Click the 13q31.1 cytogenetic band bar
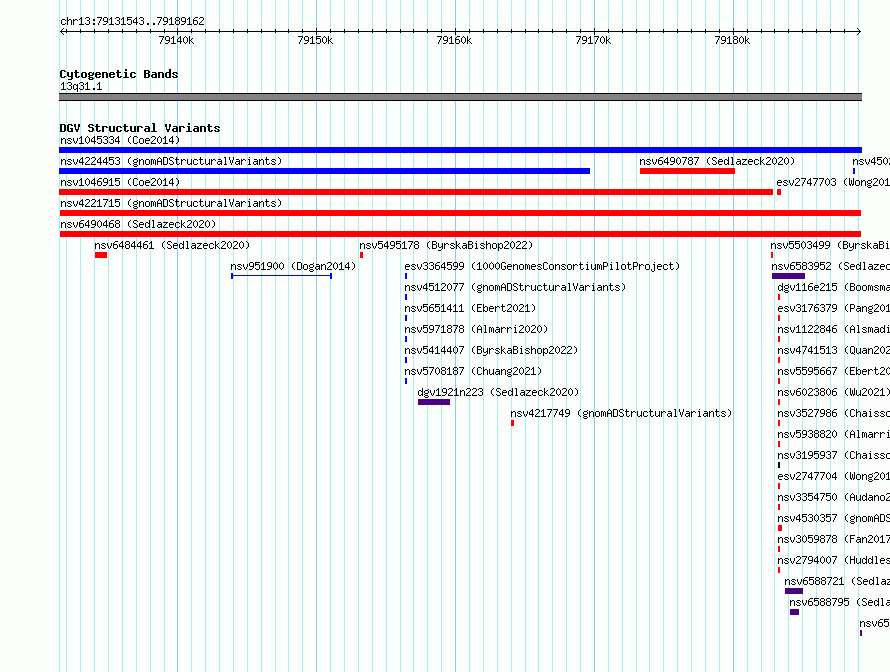 point(460,97)
